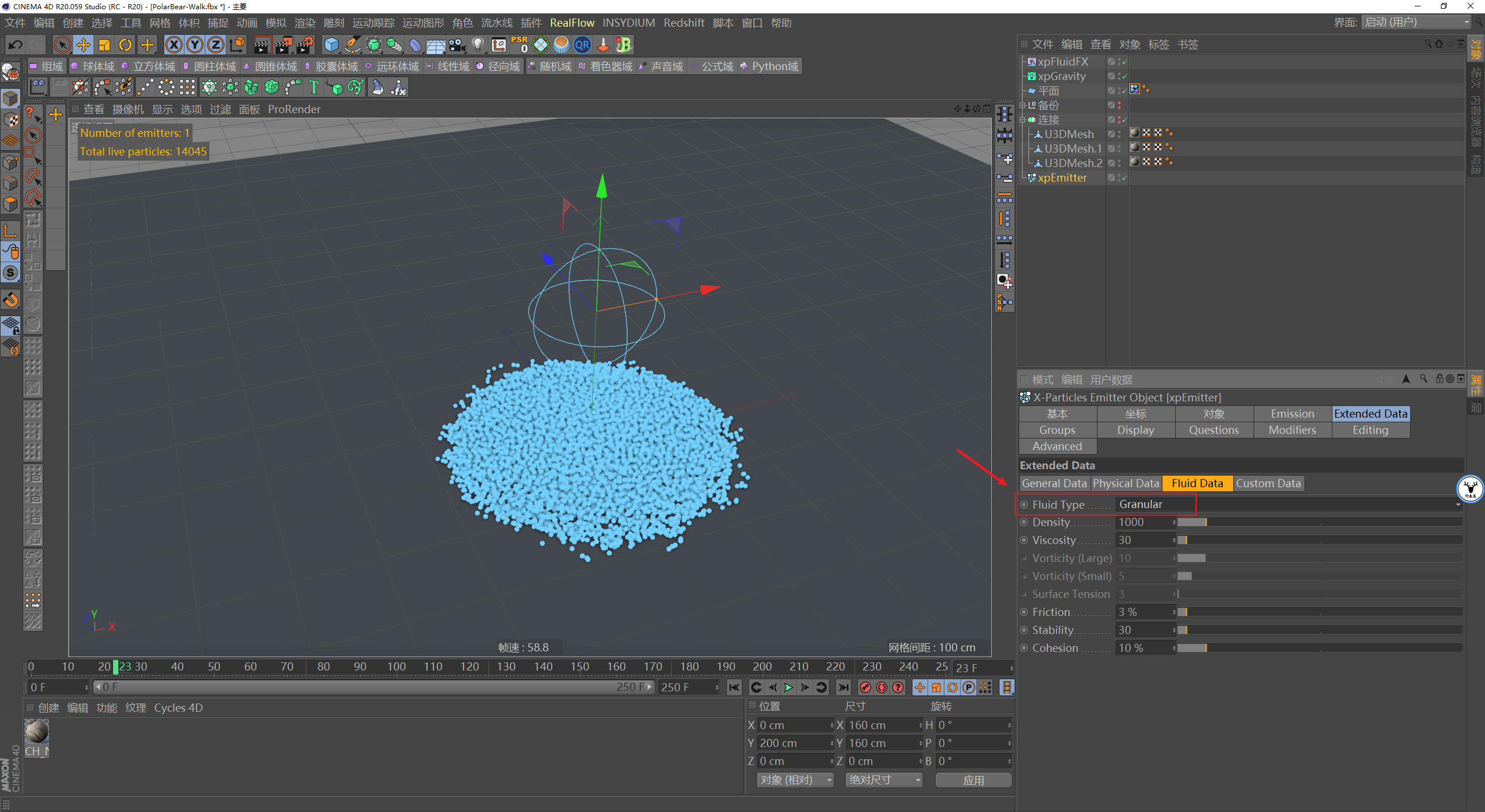Image resolution: width=1485 pixels, height=812 pixels.
Task: Switch to the Physical Data tab
Action: pyautogui.click(x=1125, y=483)
